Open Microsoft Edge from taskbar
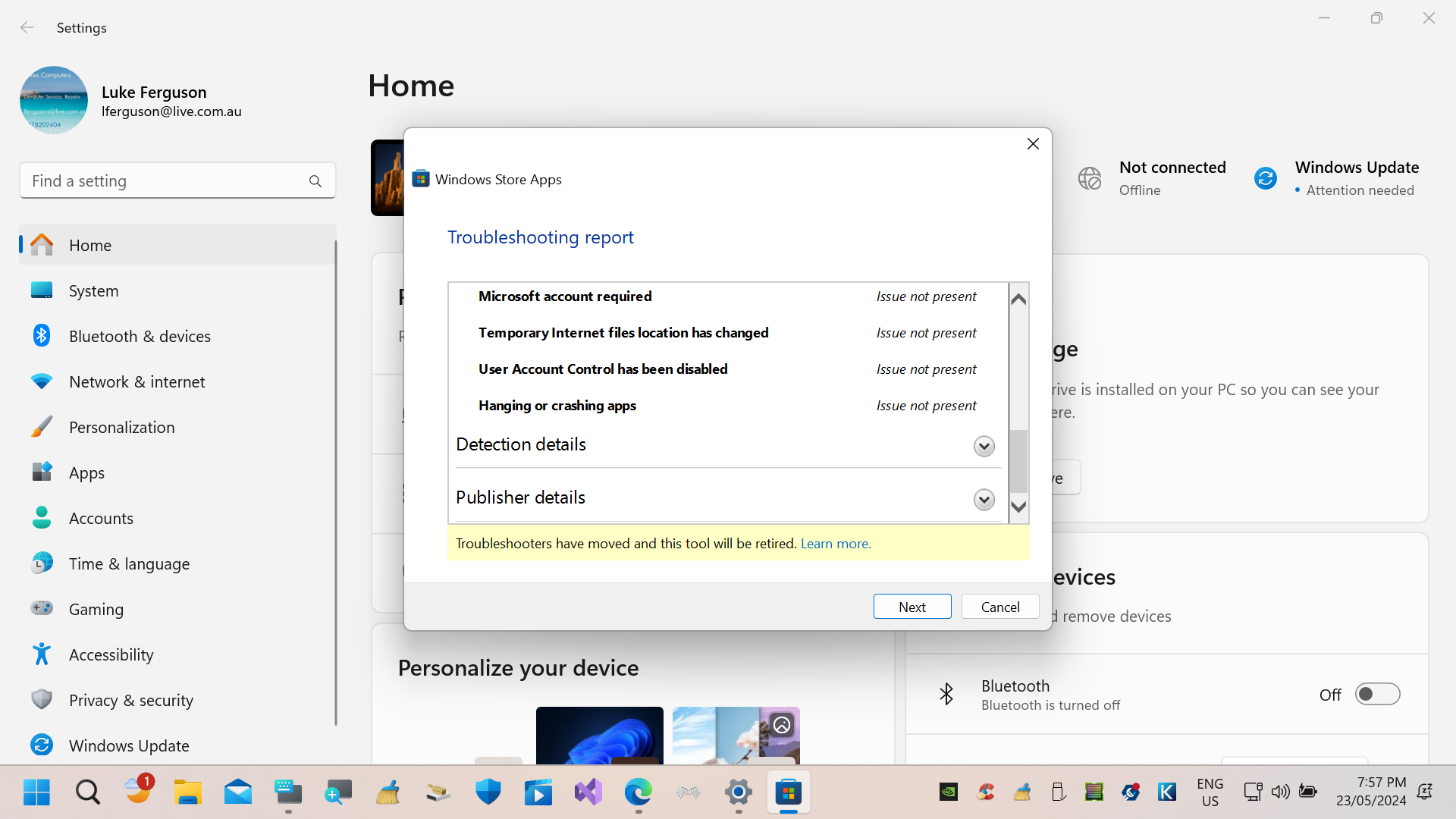This screenshot has height=819, width=1456. click(x=638, y=792)
